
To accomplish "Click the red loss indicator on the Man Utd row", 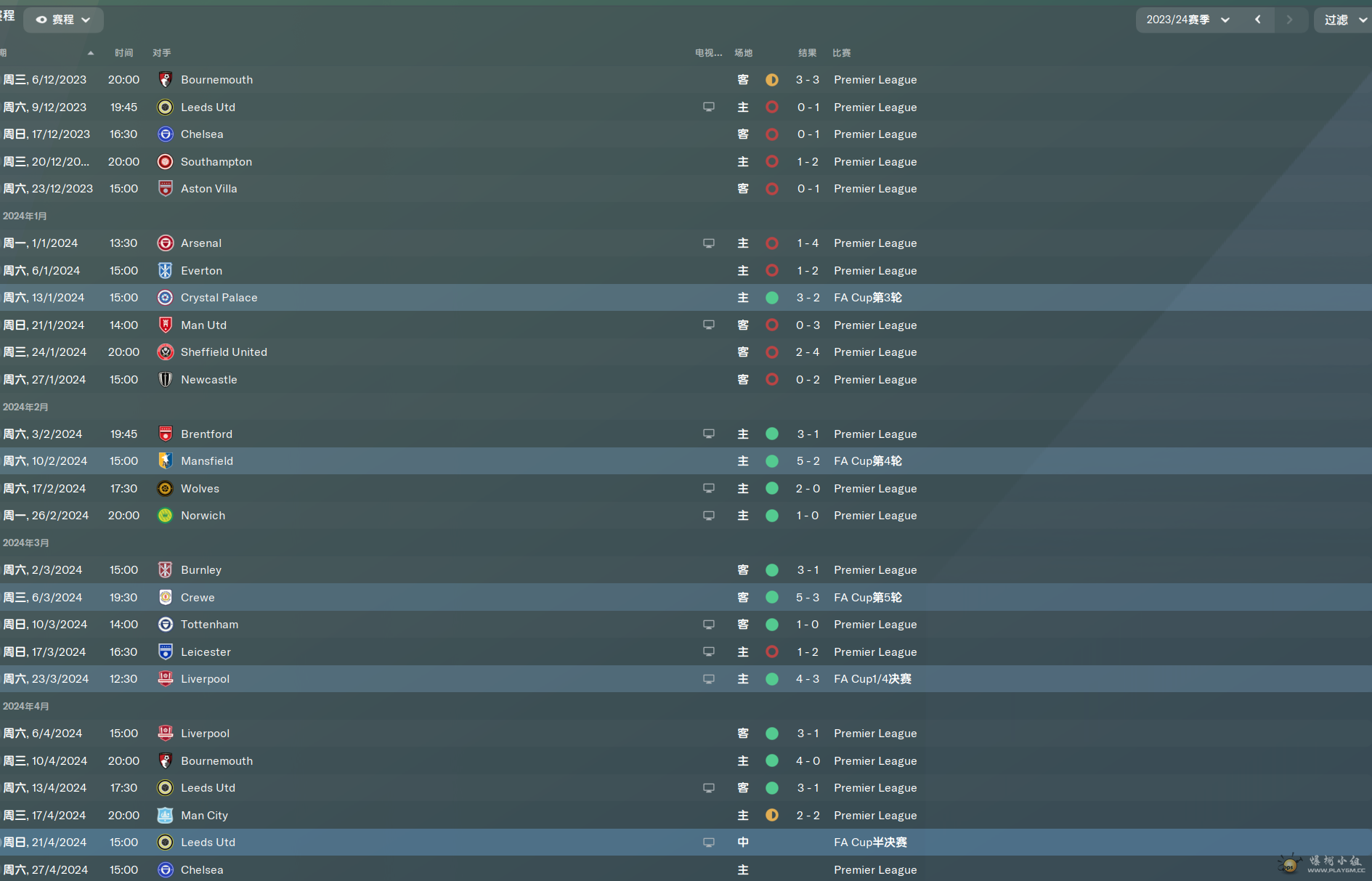I will pos(772,325).
